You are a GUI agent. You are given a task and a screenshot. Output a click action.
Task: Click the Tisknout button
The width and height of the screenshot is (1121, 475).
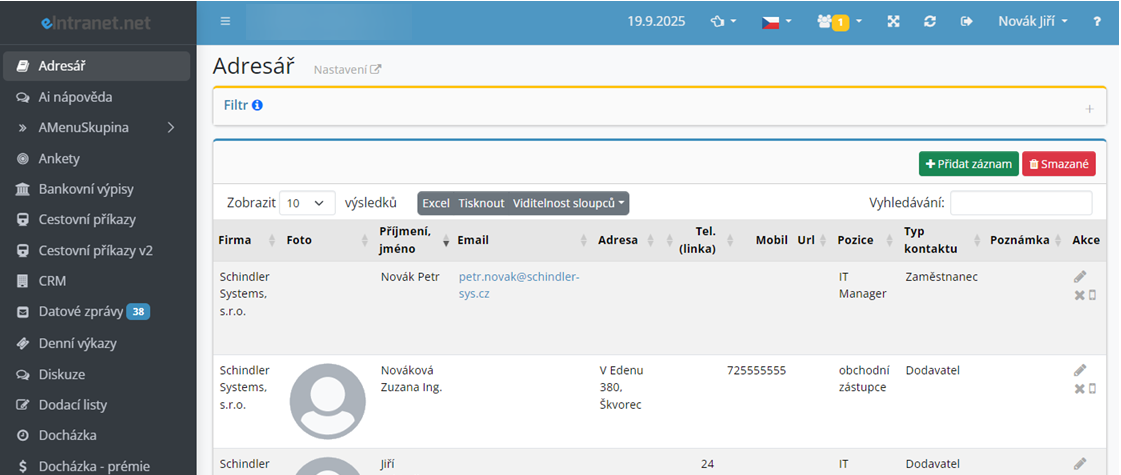(x=481, y=203)
